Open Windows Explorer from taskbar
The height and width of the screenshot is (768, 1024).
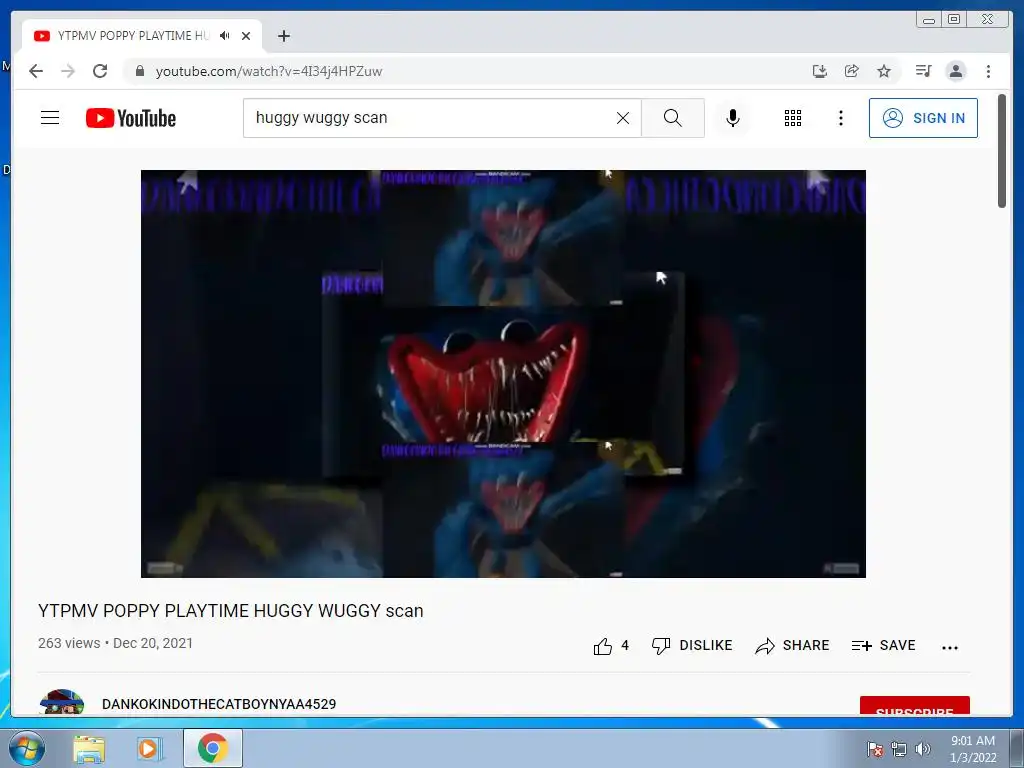[89, 748]
